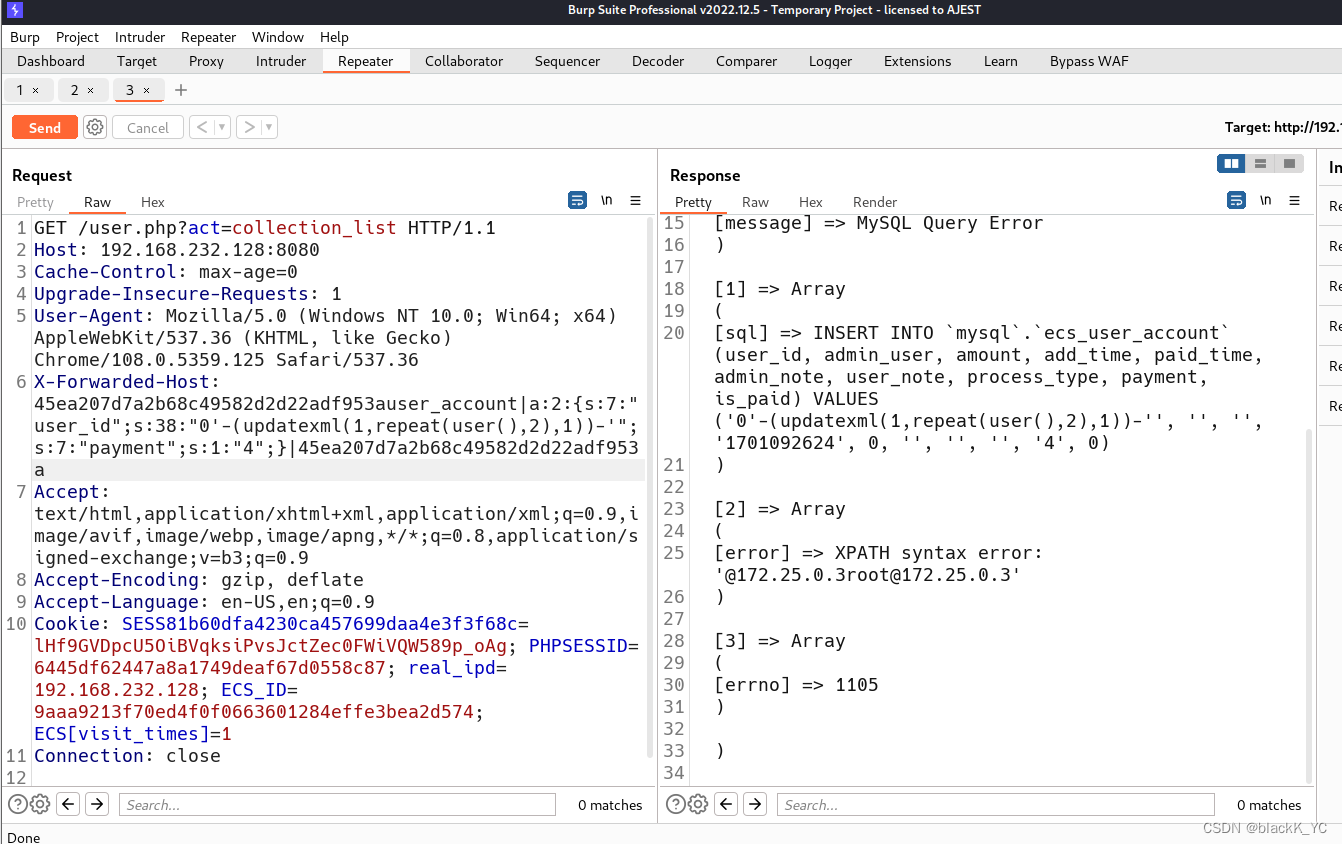Toggle Request message wrap icon

(577, 200)
